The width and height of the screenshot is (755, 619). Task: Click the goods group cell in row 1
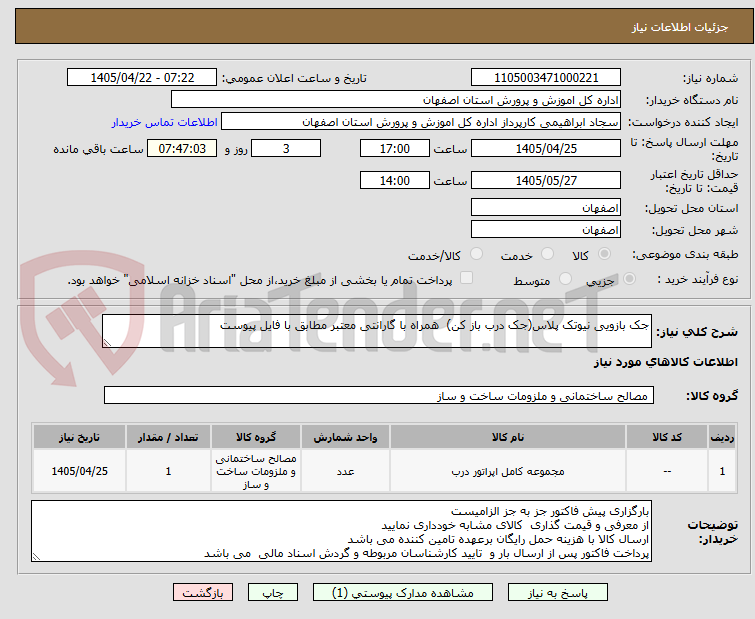coord(256,471)
